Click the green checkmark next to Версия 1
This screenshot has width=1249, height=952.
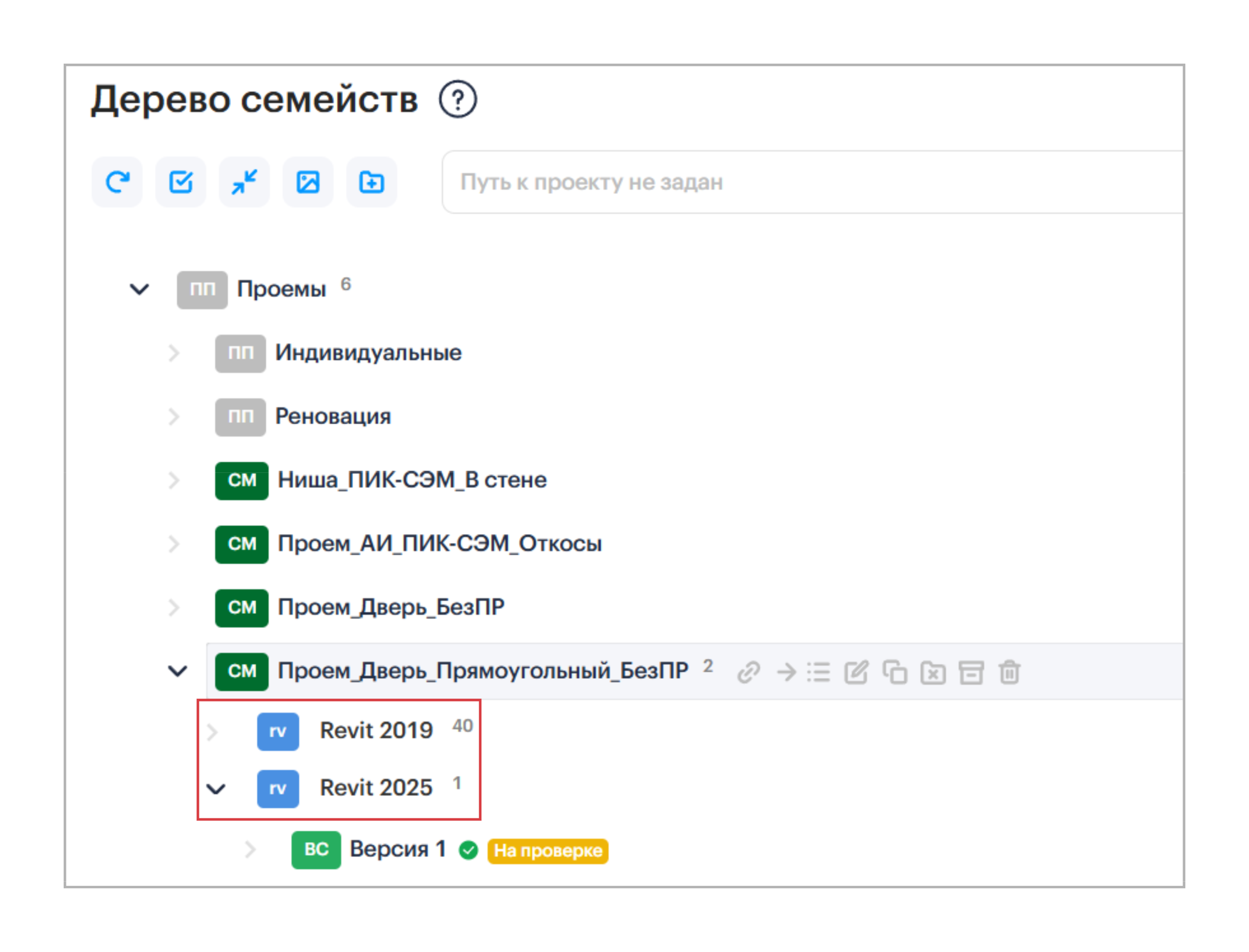click(468, 851)
